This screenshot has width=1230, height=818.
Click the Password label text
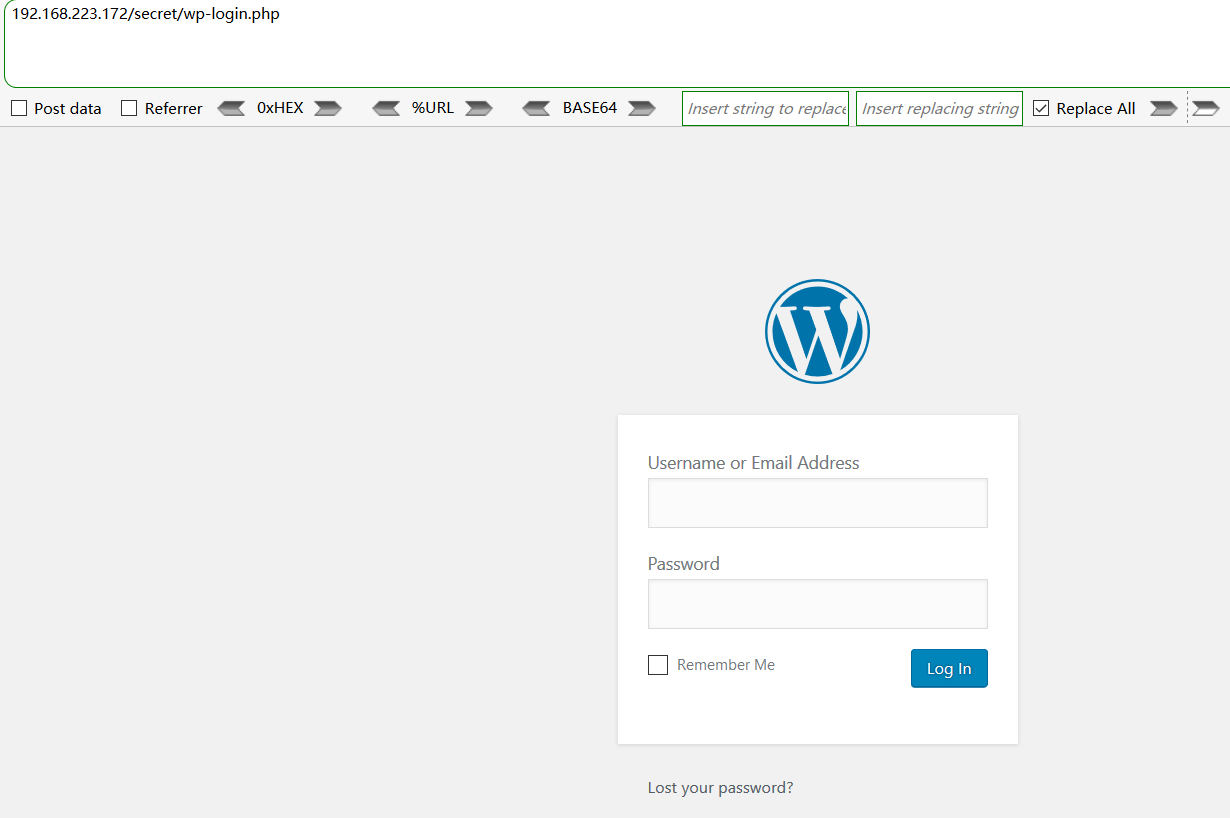click(x=684, y=564)
